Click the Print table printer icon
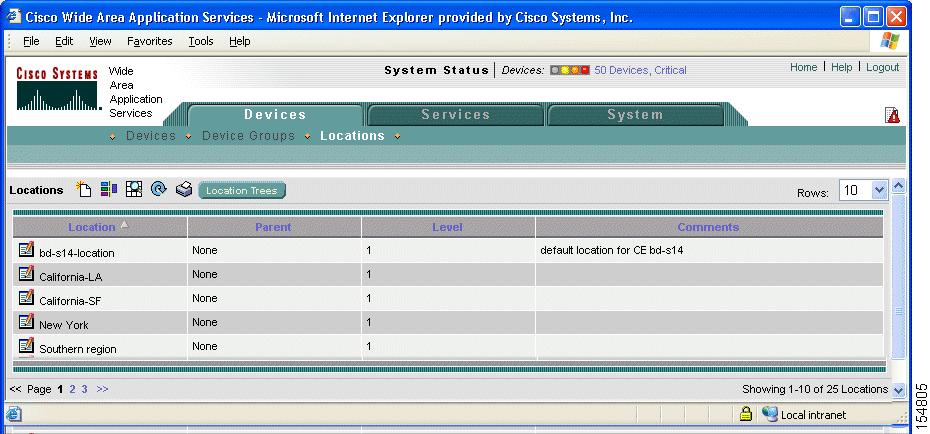 [184, 189]
